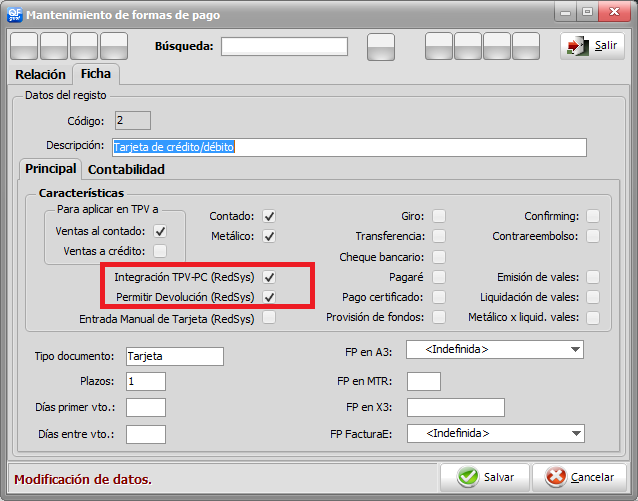Screen dimensions: 638x501
Task: Check the Pagaré checkbox
Action: 439,277
